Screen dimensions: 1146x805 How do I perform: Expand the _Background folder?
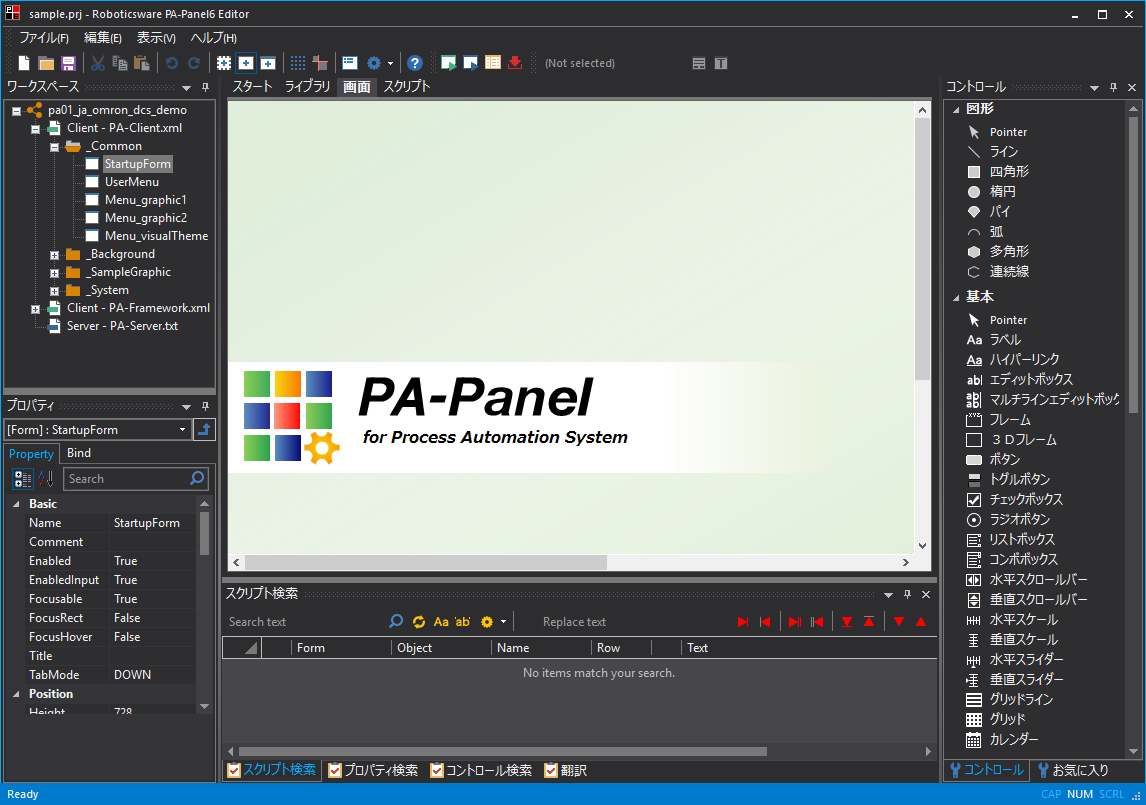click(x=54, y=255)
